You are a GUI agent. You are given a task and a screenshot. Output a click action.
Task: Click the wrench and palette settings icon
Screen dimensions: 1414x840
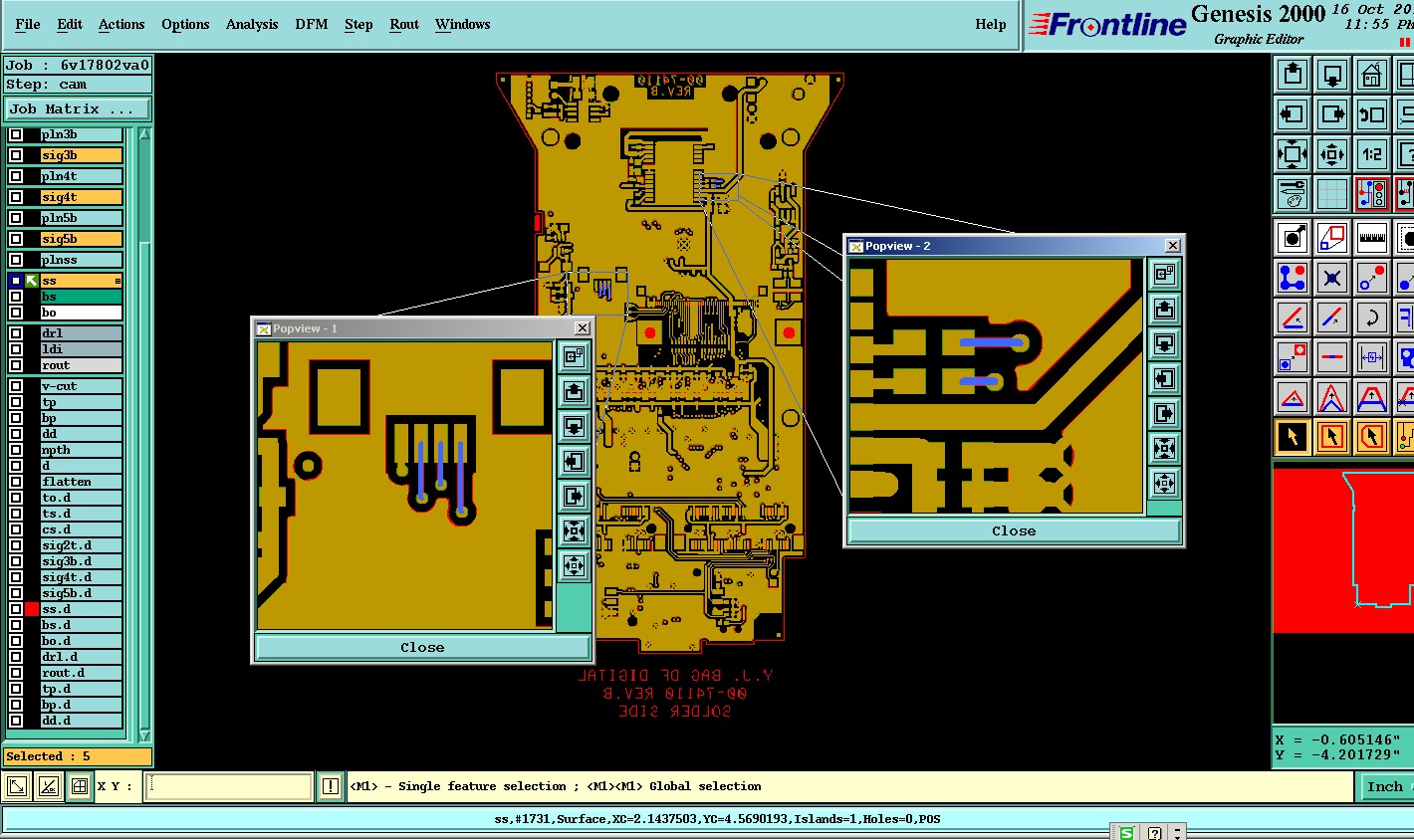coord(1293,193)
